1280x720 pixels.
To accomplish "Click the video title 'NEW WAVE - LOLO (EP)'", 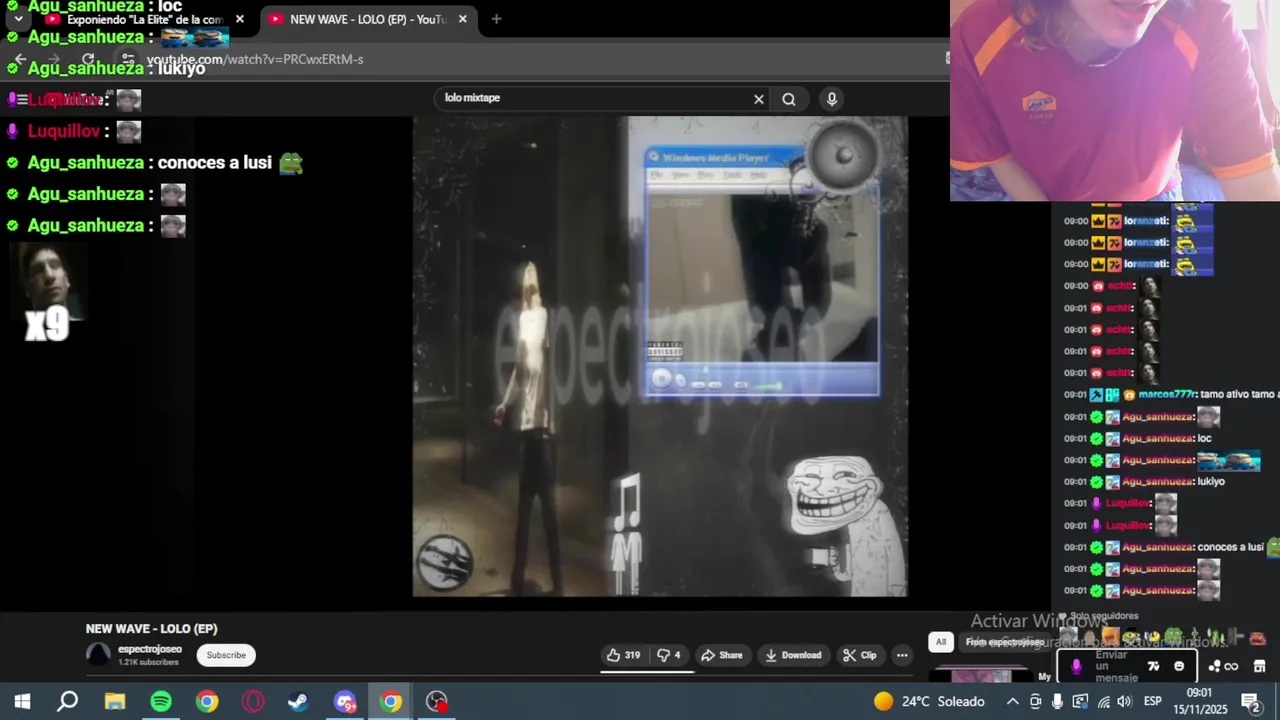I will coord(151,629).
